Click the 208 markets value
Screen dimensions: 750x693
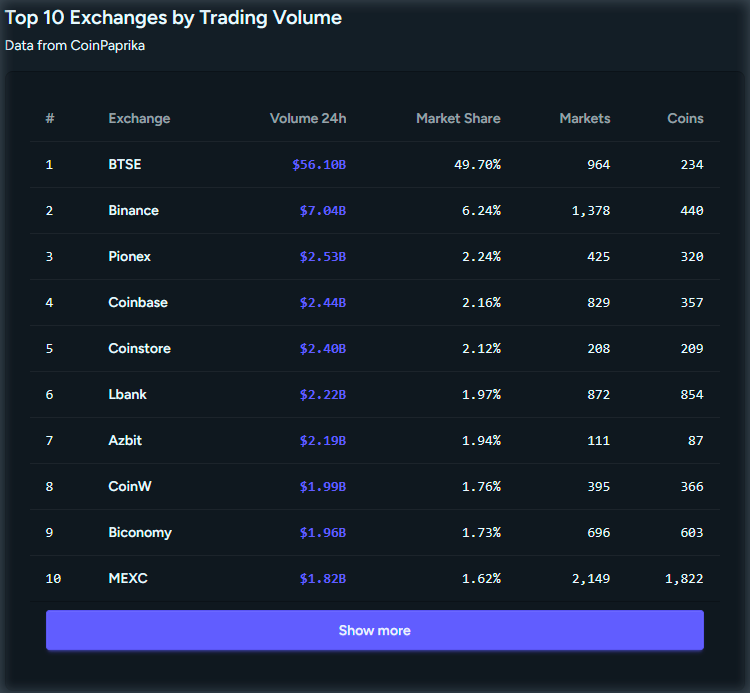[599, 348]
